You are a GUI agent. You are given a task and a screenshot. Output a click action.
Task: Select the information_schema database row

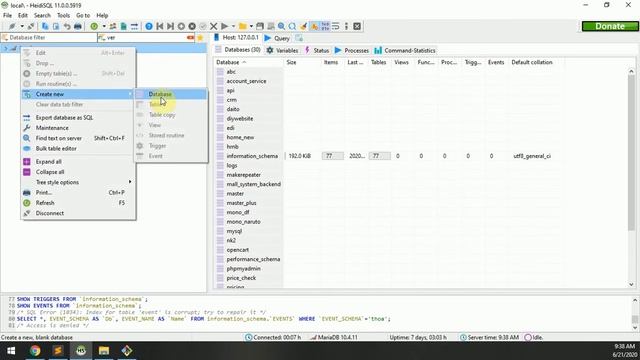pyautogui.click(x=389, y=156)
